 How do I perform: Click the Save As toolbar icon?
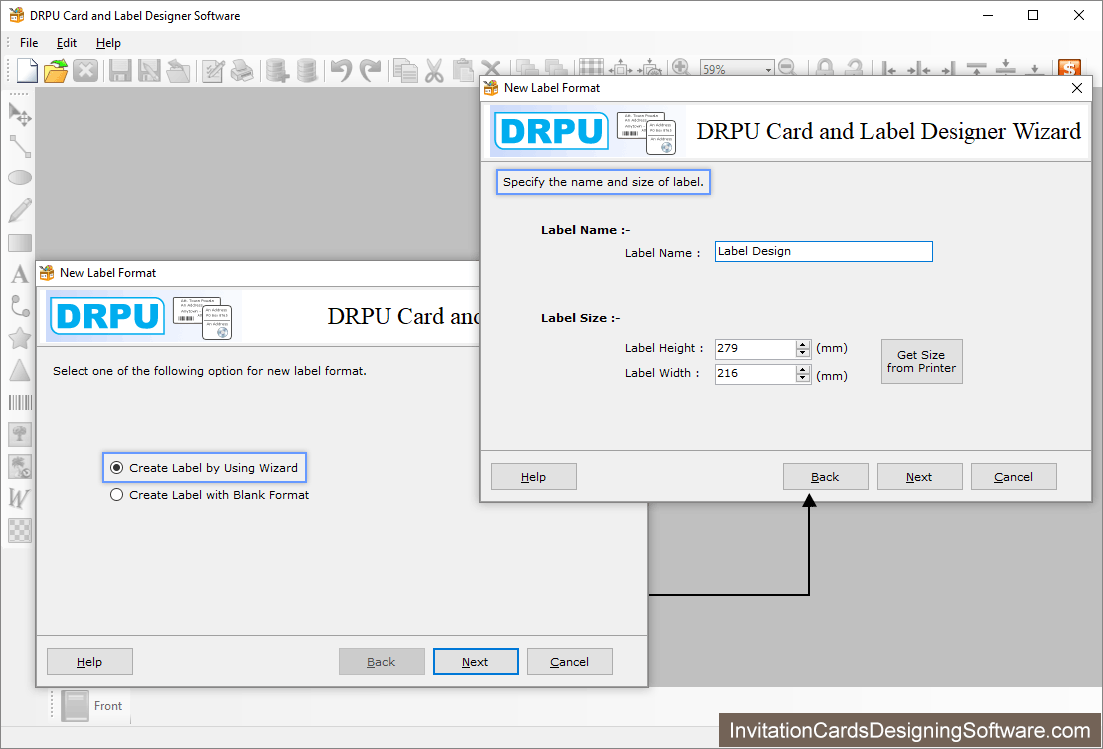click(x=148, y=70)
